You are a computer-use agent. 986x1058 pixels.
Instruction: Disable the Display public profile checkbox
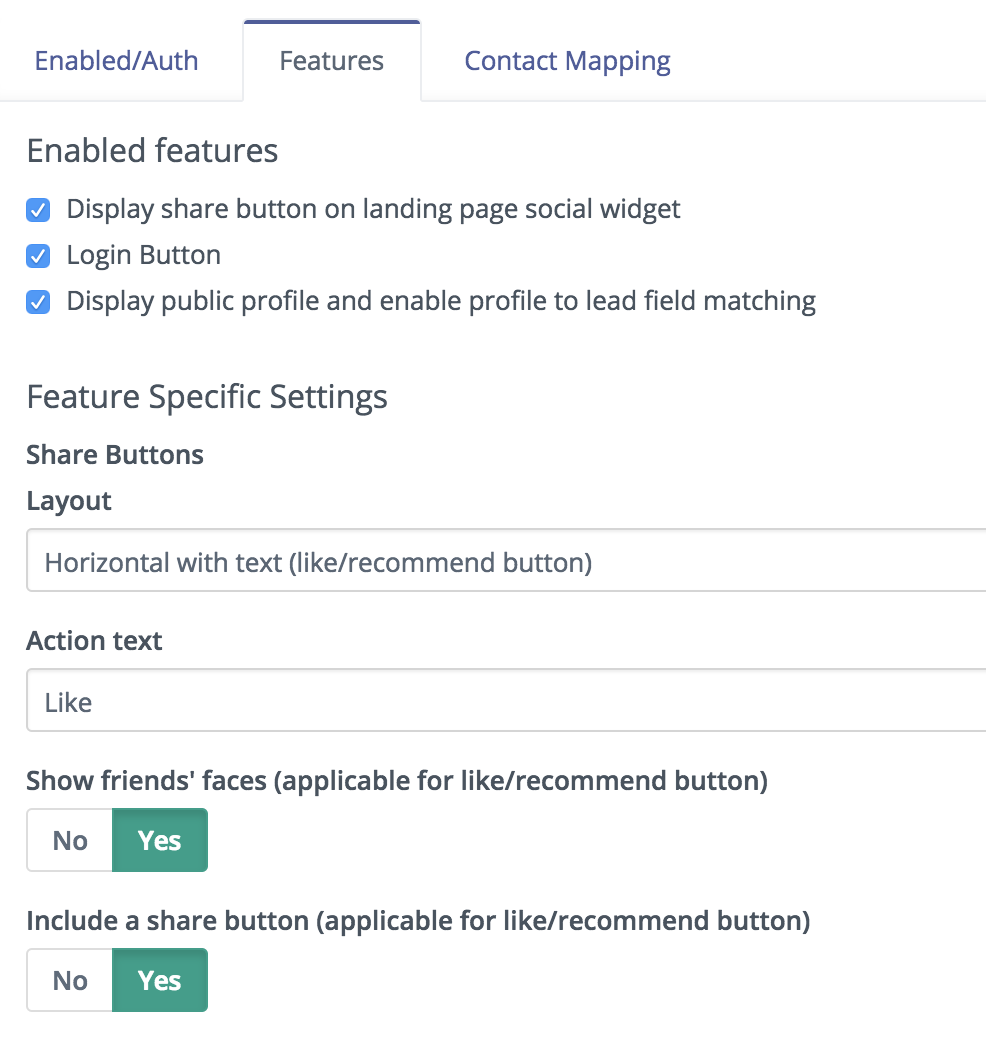[x=38, y=302]
